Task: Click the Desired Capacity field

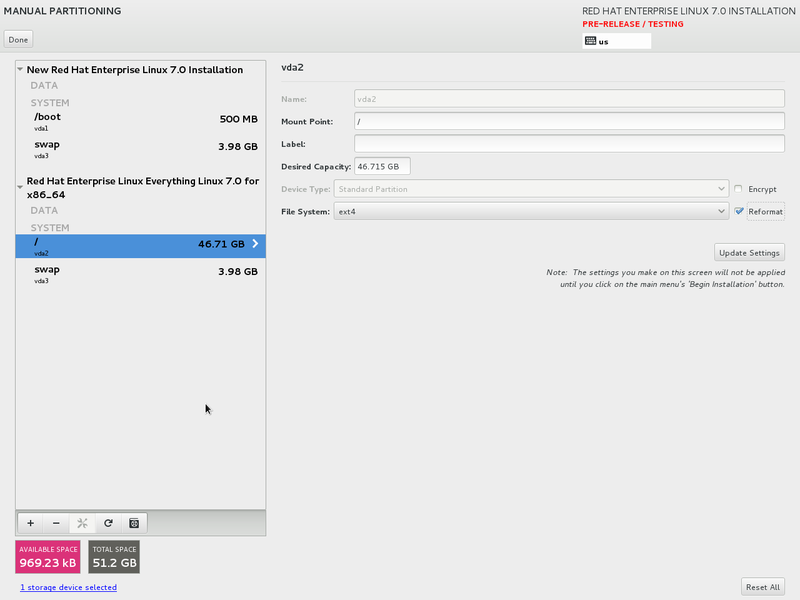Action: tap(382, 166)
